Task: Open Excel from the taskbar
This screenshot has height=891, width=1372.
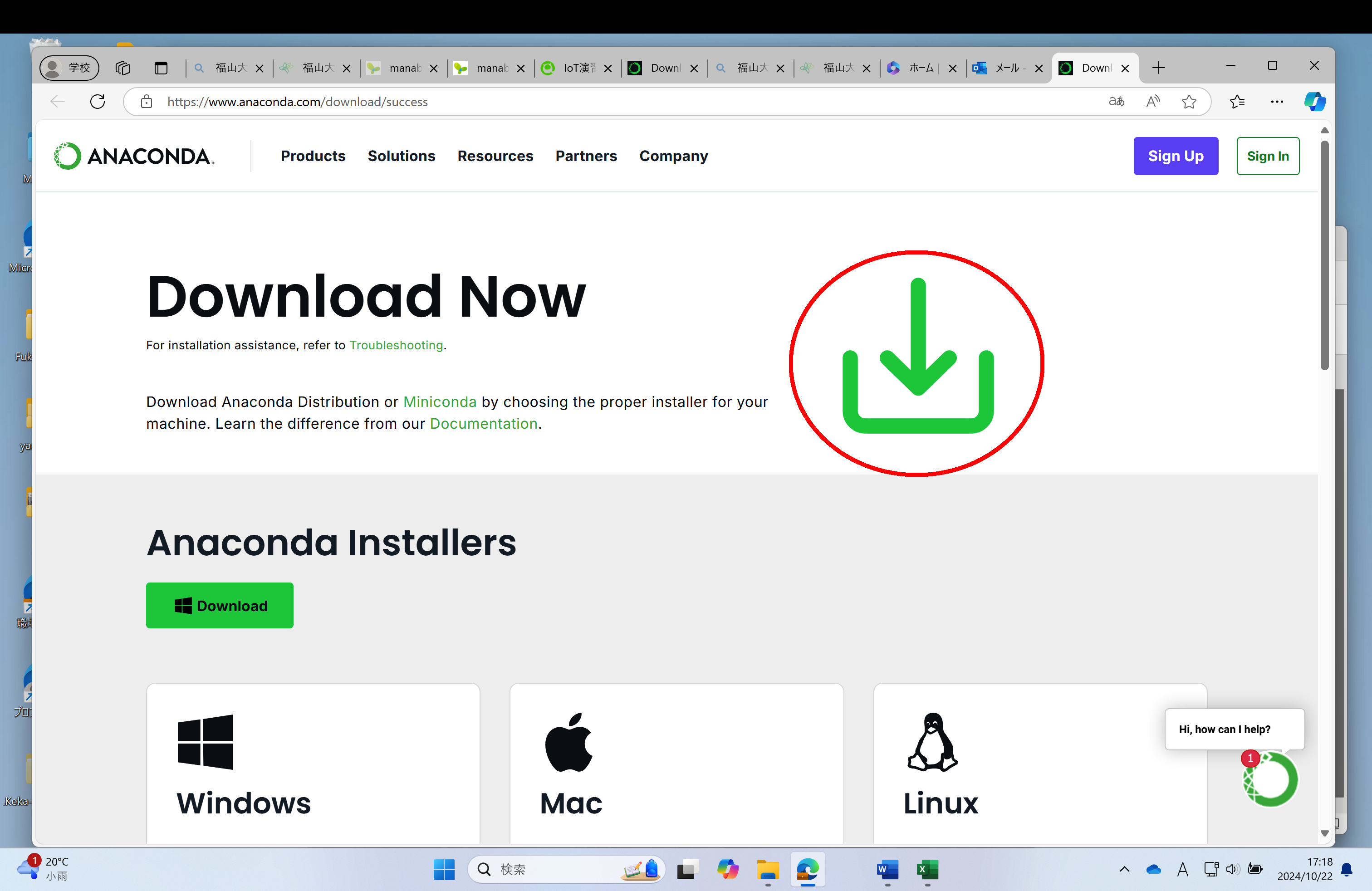Action: click(927, 869)
